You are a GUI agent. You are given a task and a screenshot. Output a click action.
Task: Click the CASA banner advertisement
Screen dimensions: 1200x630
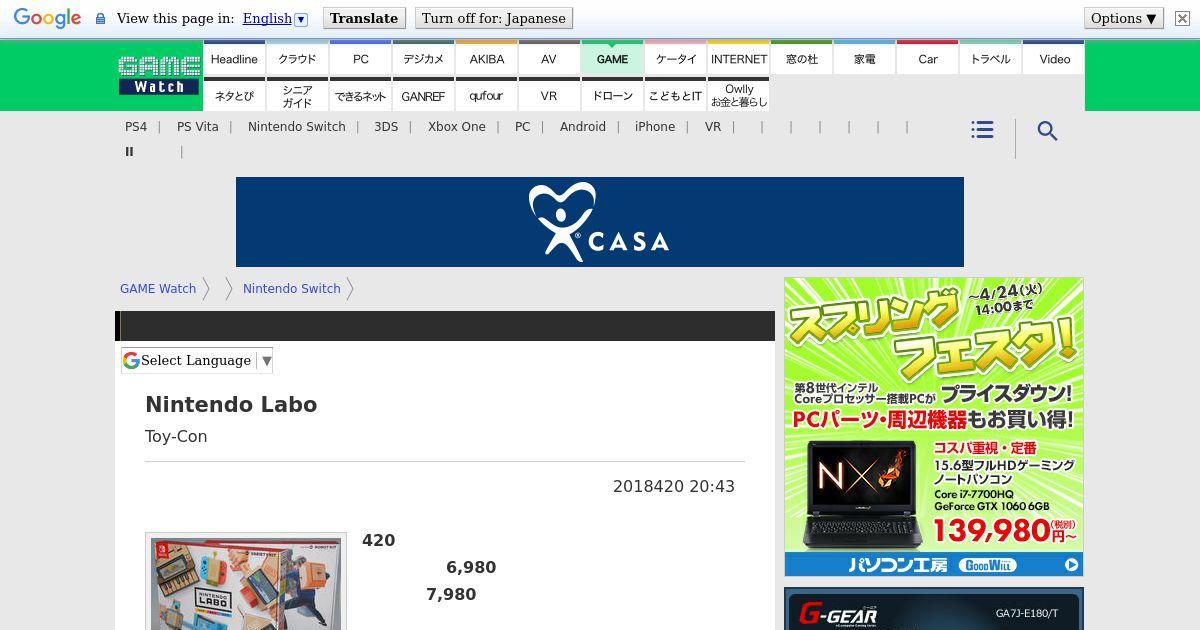pyautogui.click(x=600, y=222)
